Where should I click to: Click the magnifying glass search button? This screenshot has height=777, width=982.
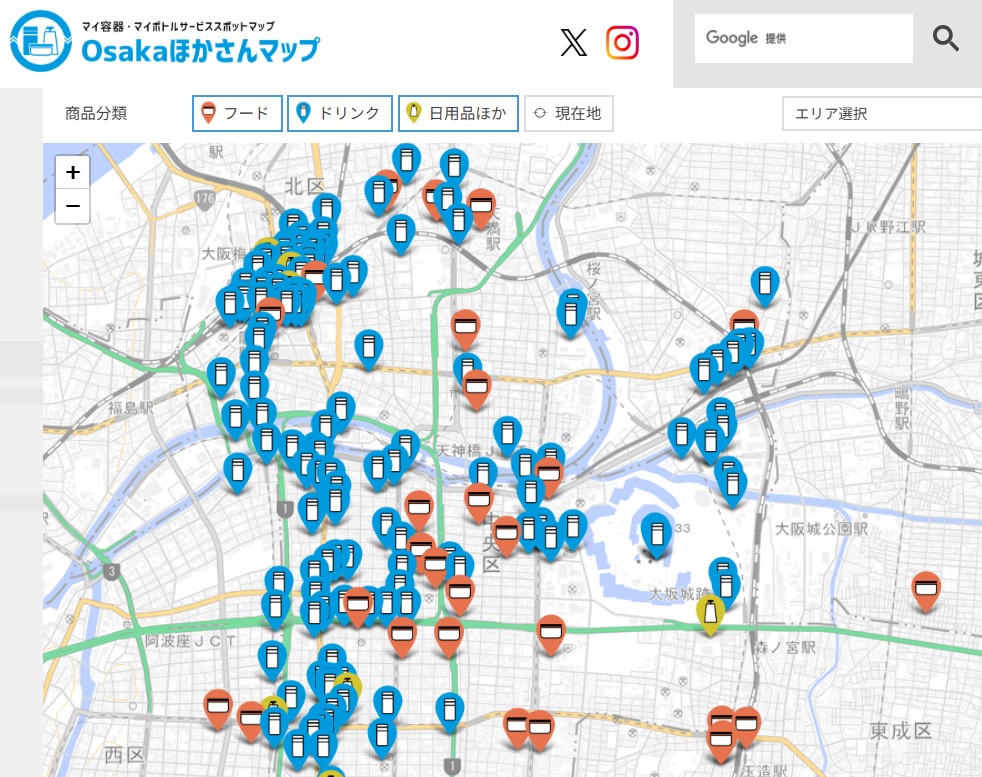(945, 39)
